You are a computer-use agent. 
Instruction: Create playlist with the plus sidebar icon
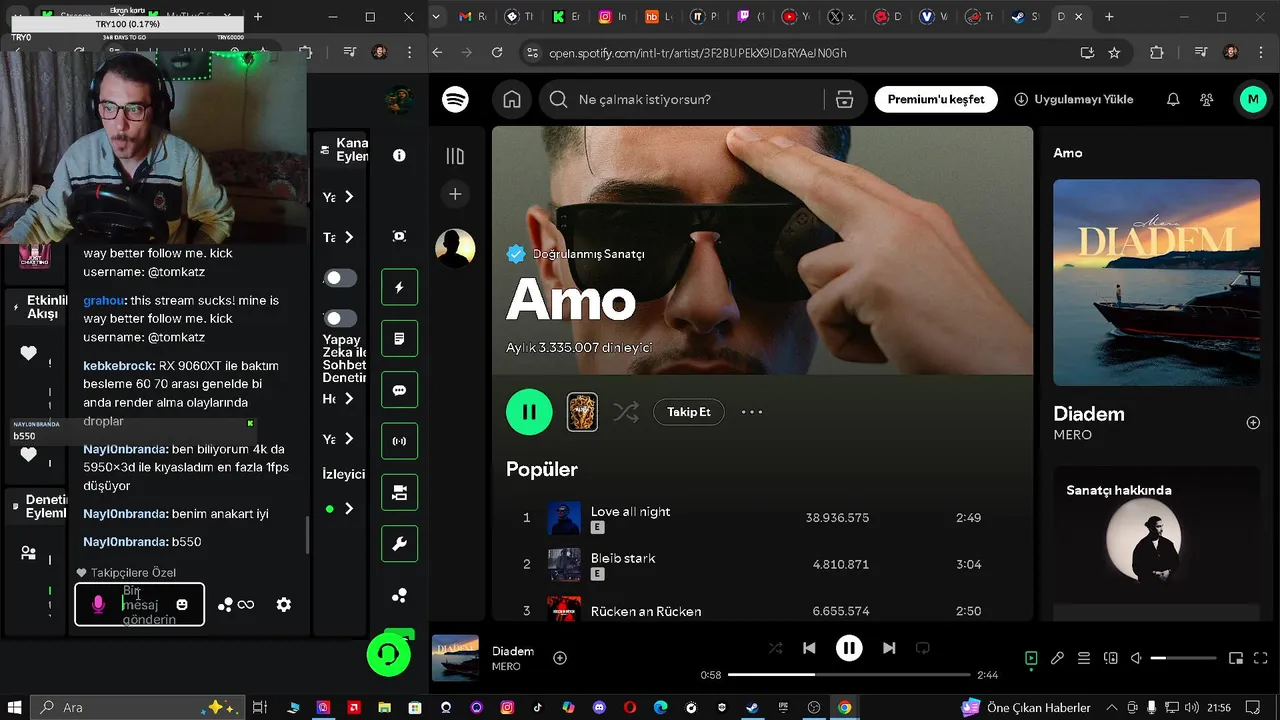(455, 194)
